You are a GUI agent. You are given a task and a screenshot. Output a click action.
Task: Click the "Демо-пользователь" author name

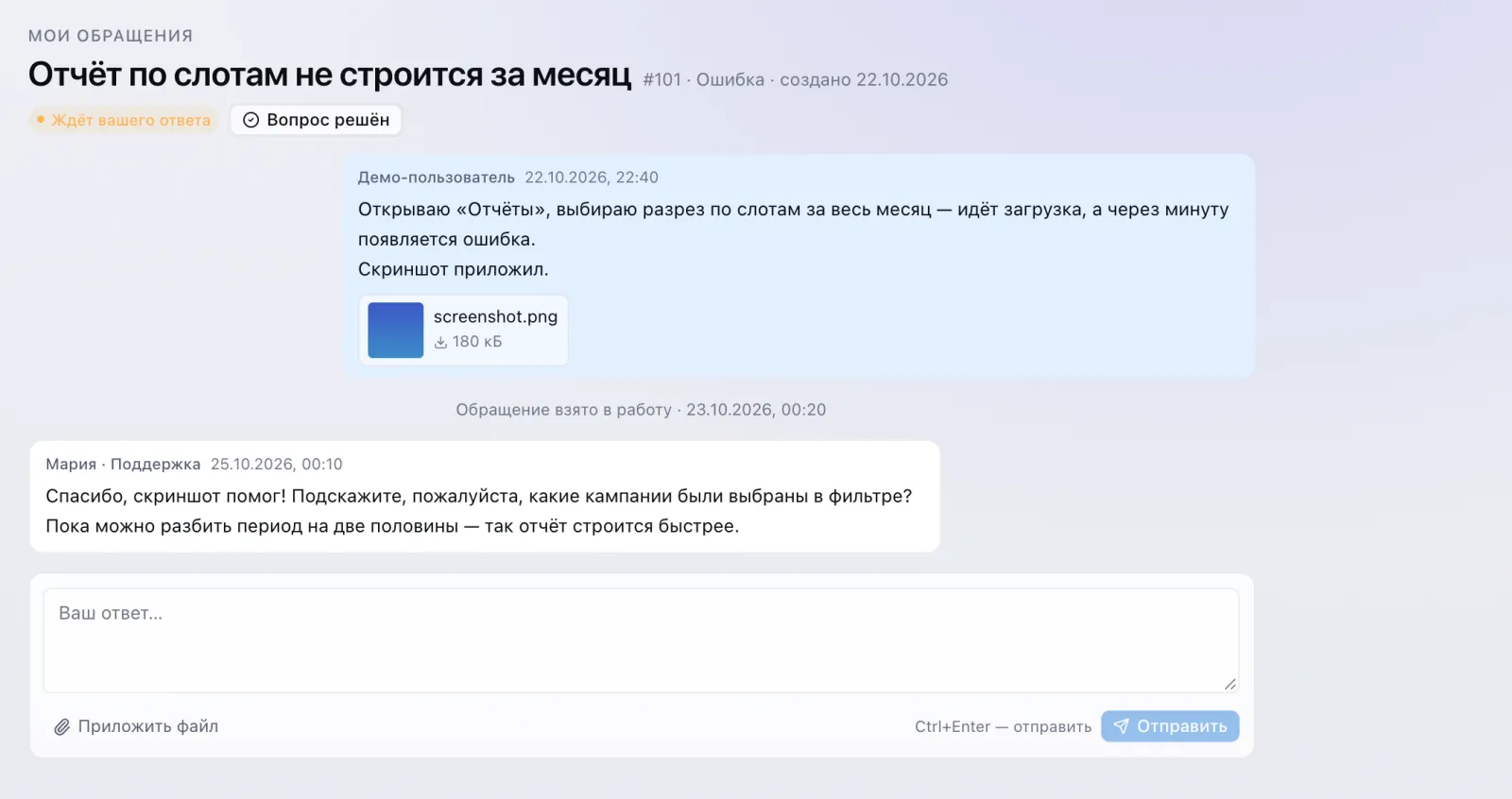point(437,178)
